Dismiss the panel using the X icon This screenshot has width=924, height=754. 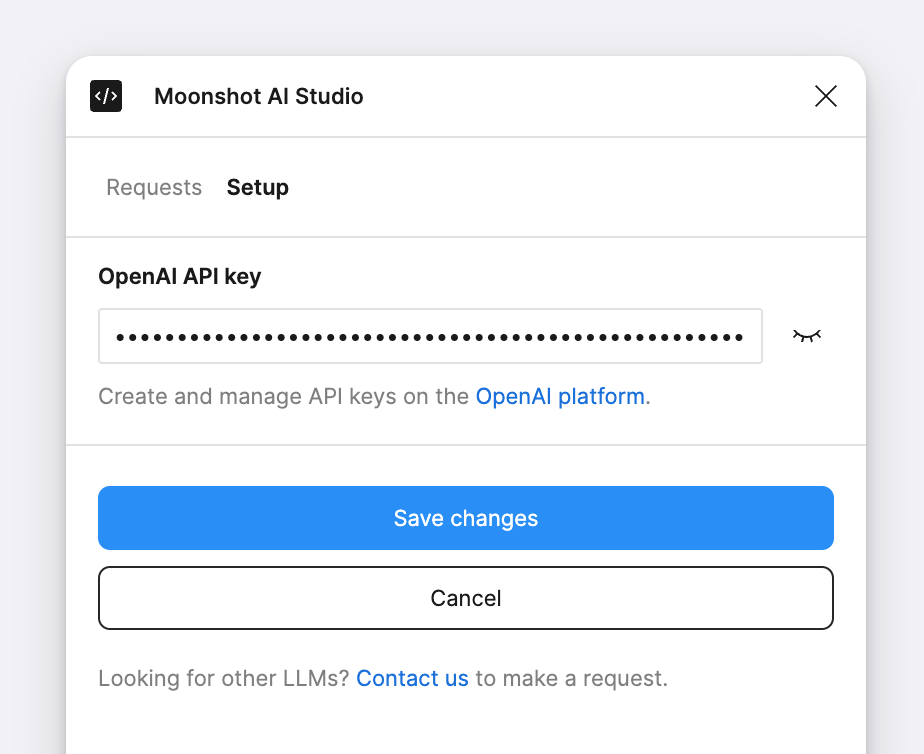click(x=826, y=96)
